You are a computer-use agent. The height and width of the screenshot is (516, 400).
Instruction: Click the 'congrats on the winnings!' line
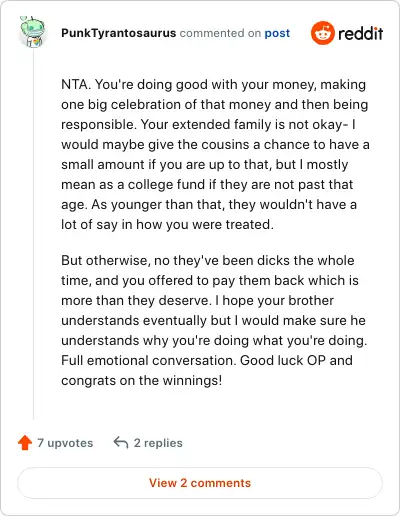pos(141,380)
